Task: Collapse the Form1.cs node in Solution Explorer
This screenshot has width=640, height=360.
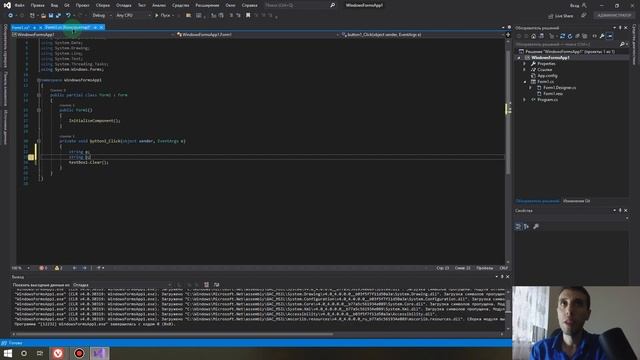Action: [x=525, y=82]
